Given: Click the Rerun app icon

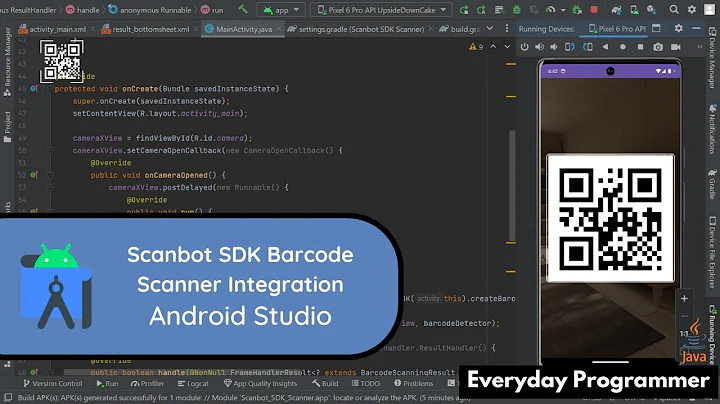Looking at the screenshot, I should (464, 10).
